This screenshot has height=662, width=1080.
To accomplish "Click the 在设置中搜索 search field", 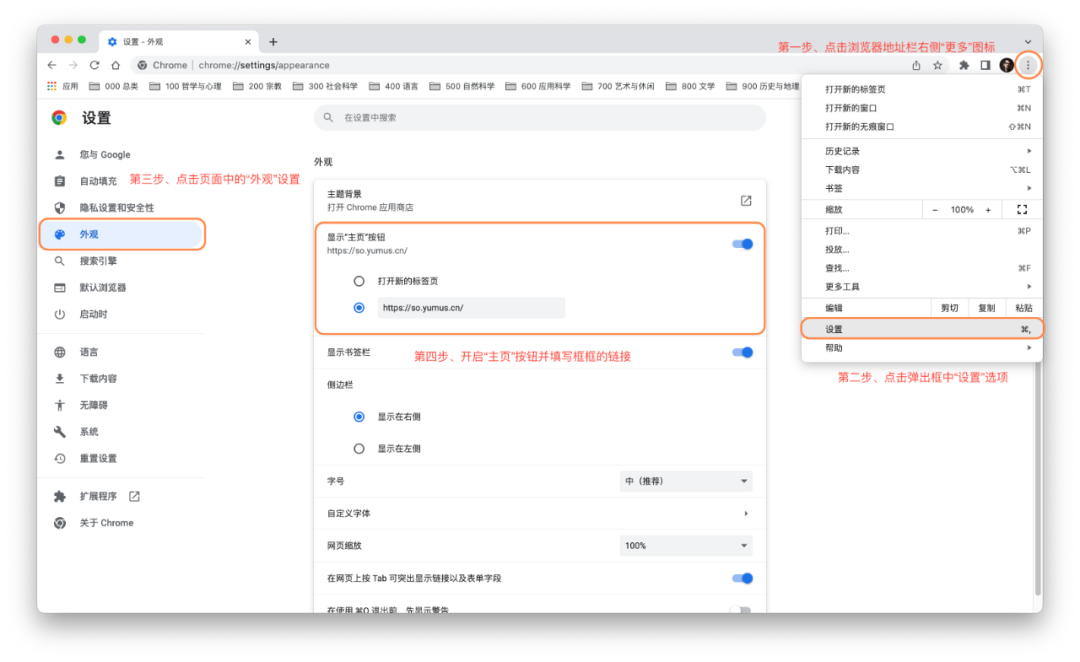I will point(540,118).
